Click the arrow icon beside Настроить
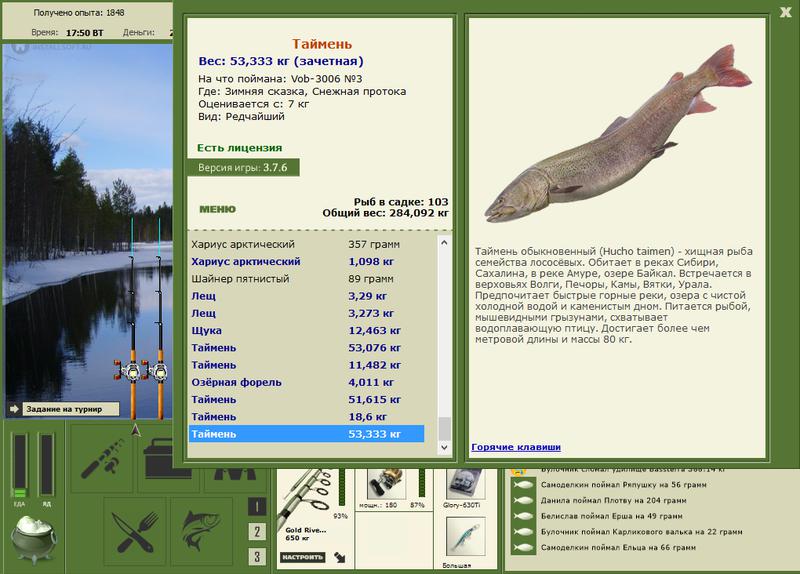 [340, 557]
